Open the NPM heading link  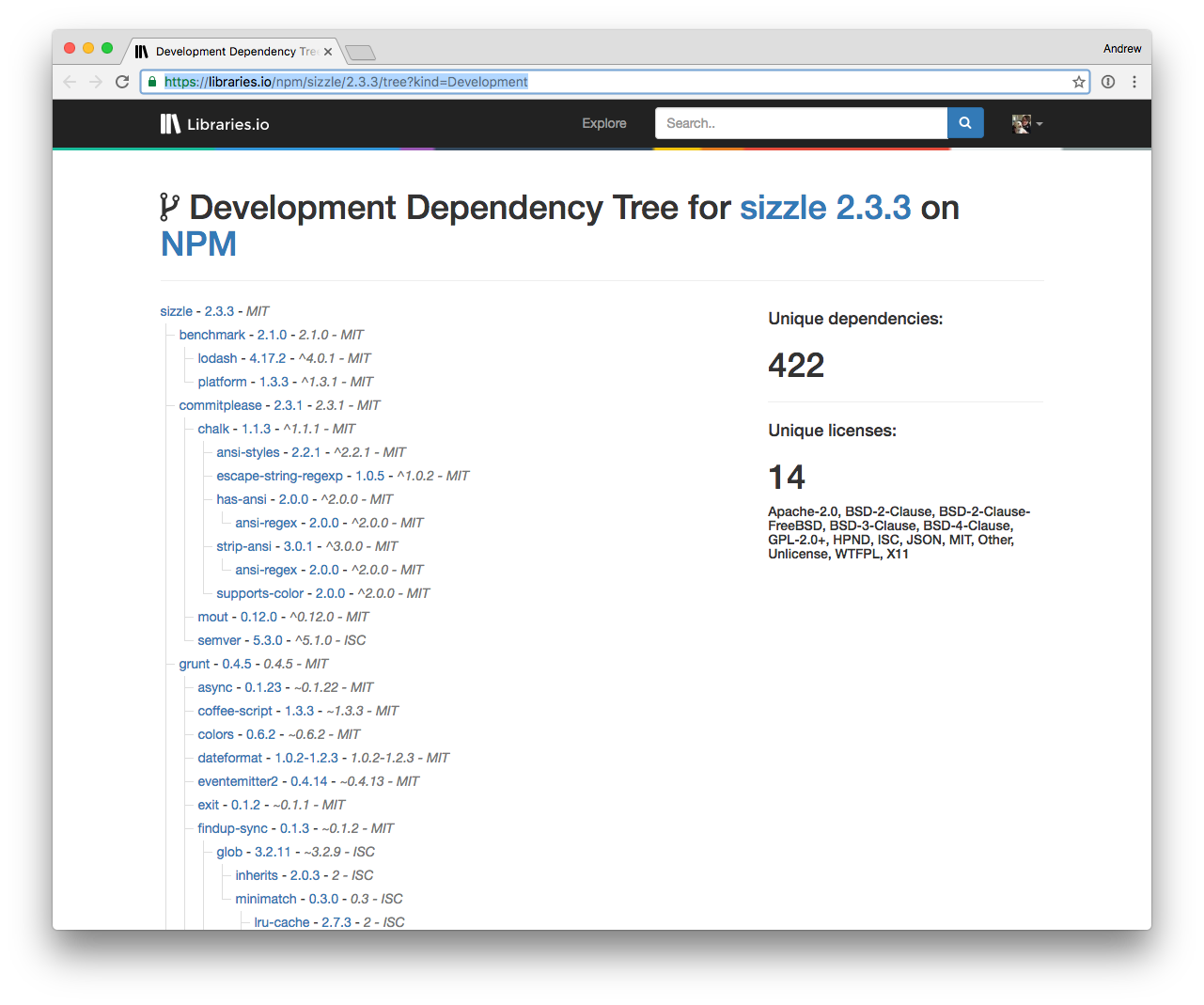click(x=198, y=244)
